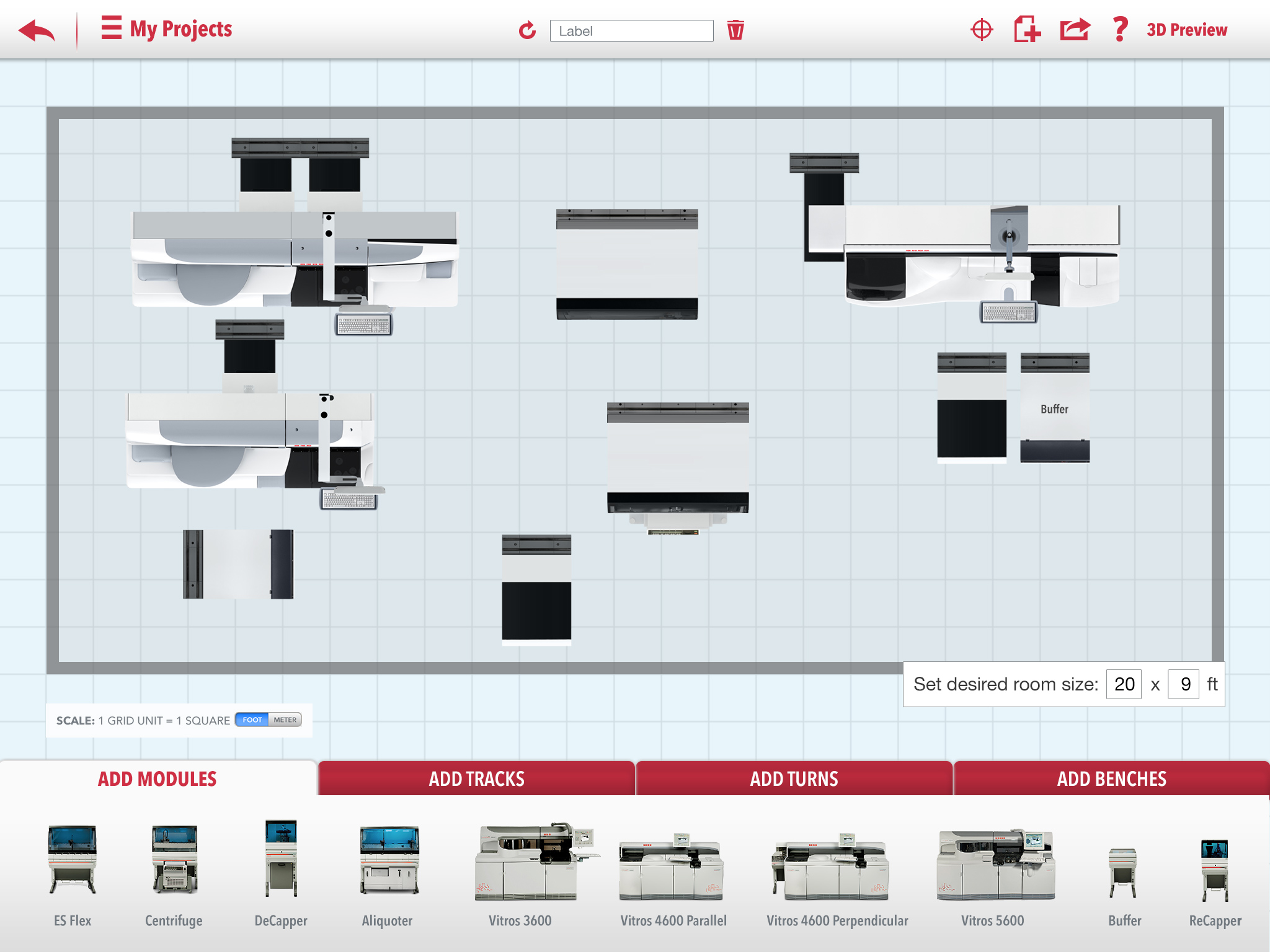The image size is (1270, 952).
Task: Click the rotate/refresh icon
Action: click(x=527, y=30)
